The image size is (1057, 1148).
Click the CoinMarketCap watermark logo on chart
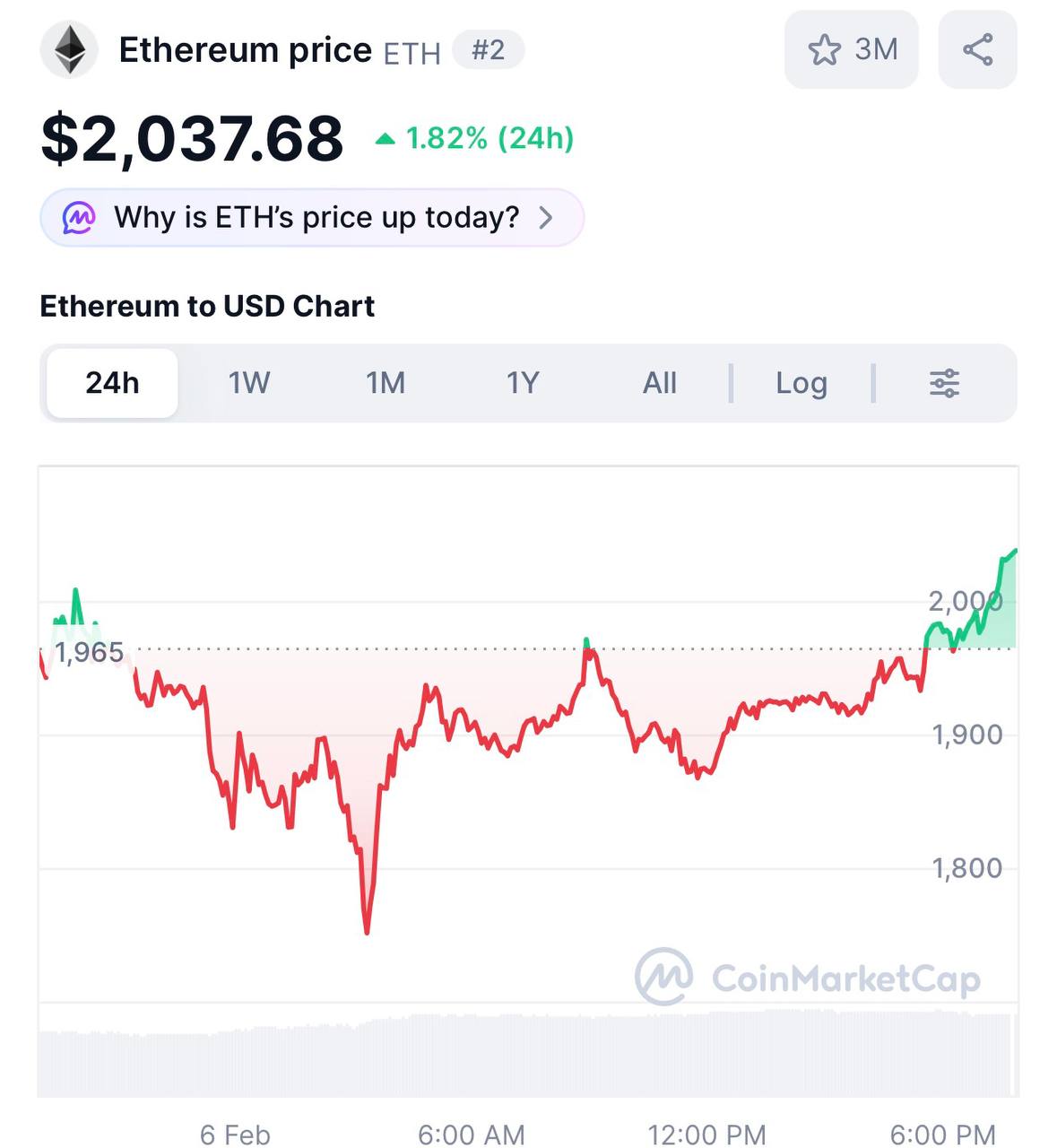click(x=663, y=977)
